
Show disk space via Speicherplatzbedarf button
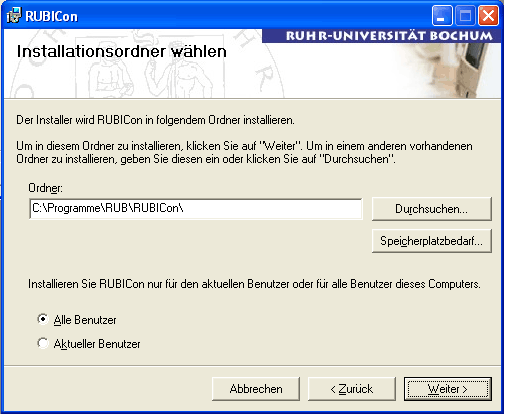click(432, 241)
